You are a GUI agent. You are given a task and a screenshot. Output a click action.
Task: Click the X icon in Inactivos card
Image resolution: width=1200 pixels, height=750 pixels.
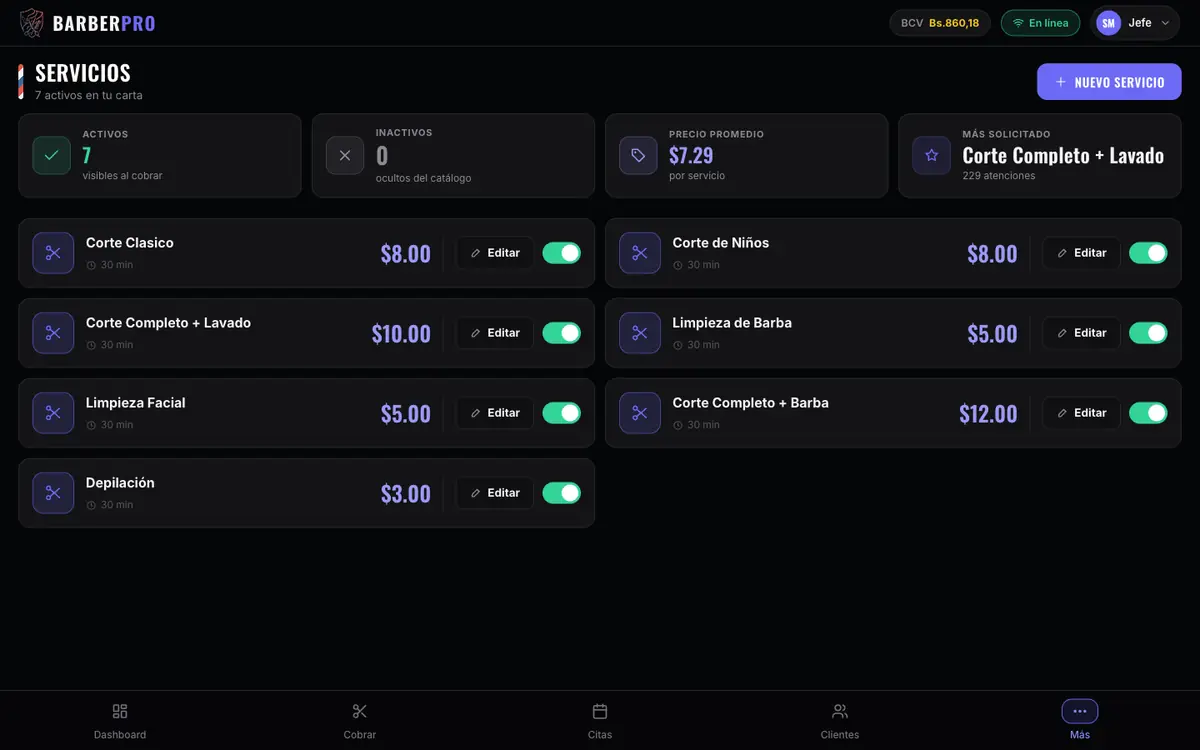pyautogui.click(x=345, y=155)
